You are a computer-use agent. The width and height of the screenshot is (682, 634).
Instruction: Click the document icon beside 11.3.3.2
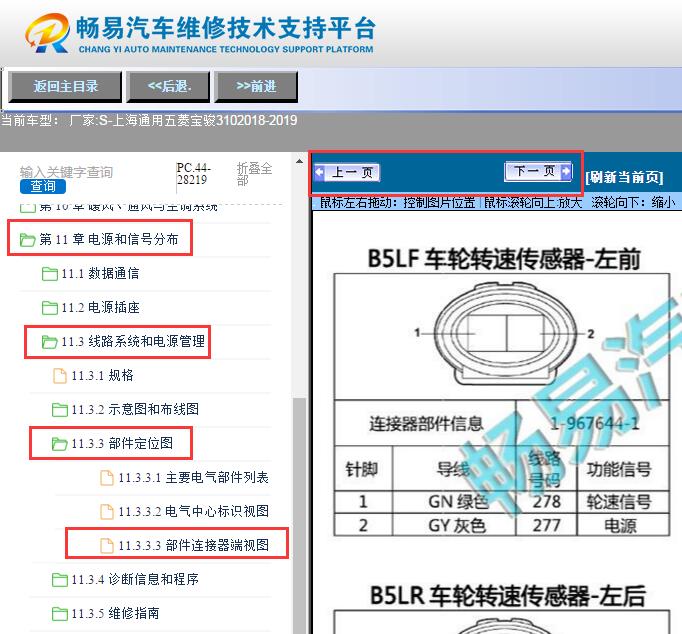(x=107, y=512)
